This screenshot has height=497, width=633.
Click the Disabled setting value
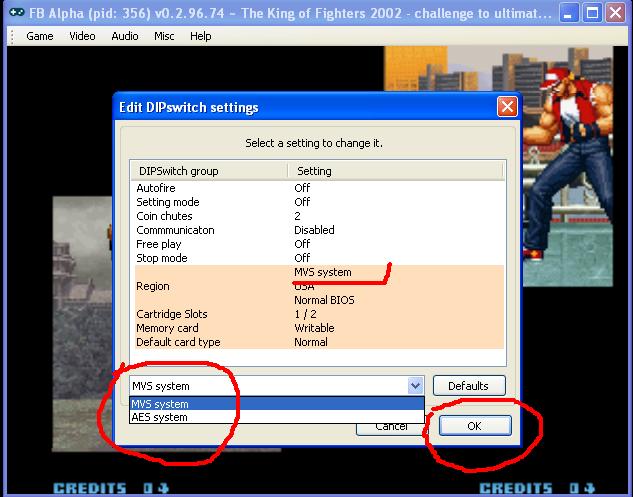[x=314, y=230]
